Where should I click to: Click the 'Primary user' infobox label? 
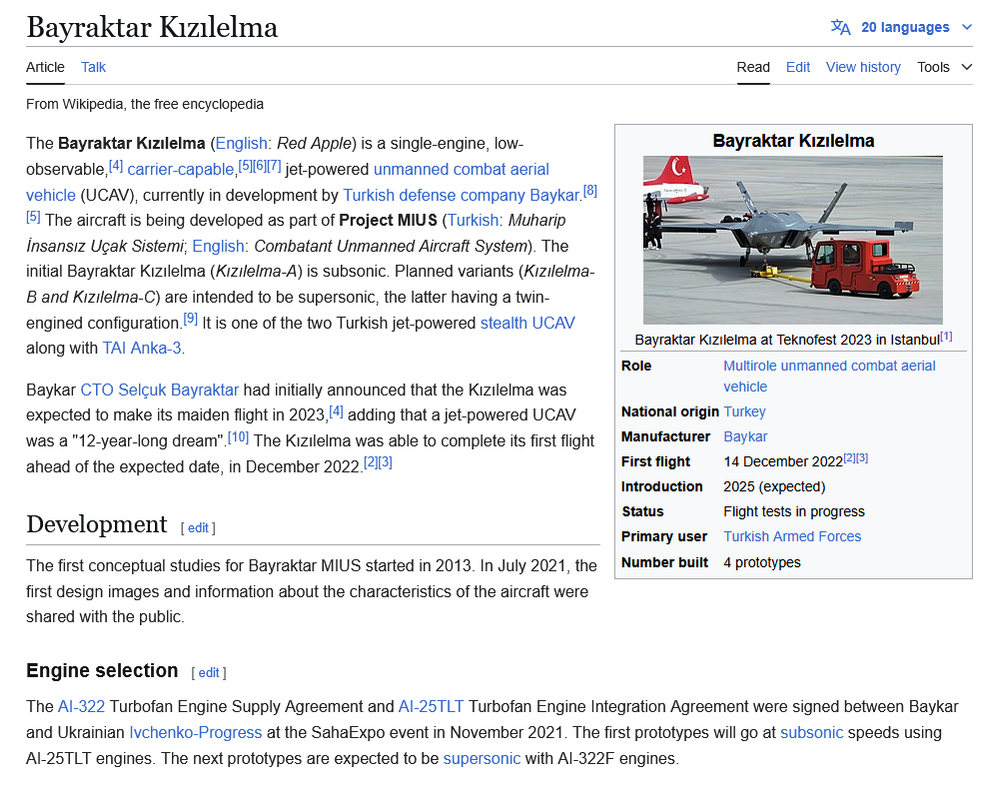[664, 537]
